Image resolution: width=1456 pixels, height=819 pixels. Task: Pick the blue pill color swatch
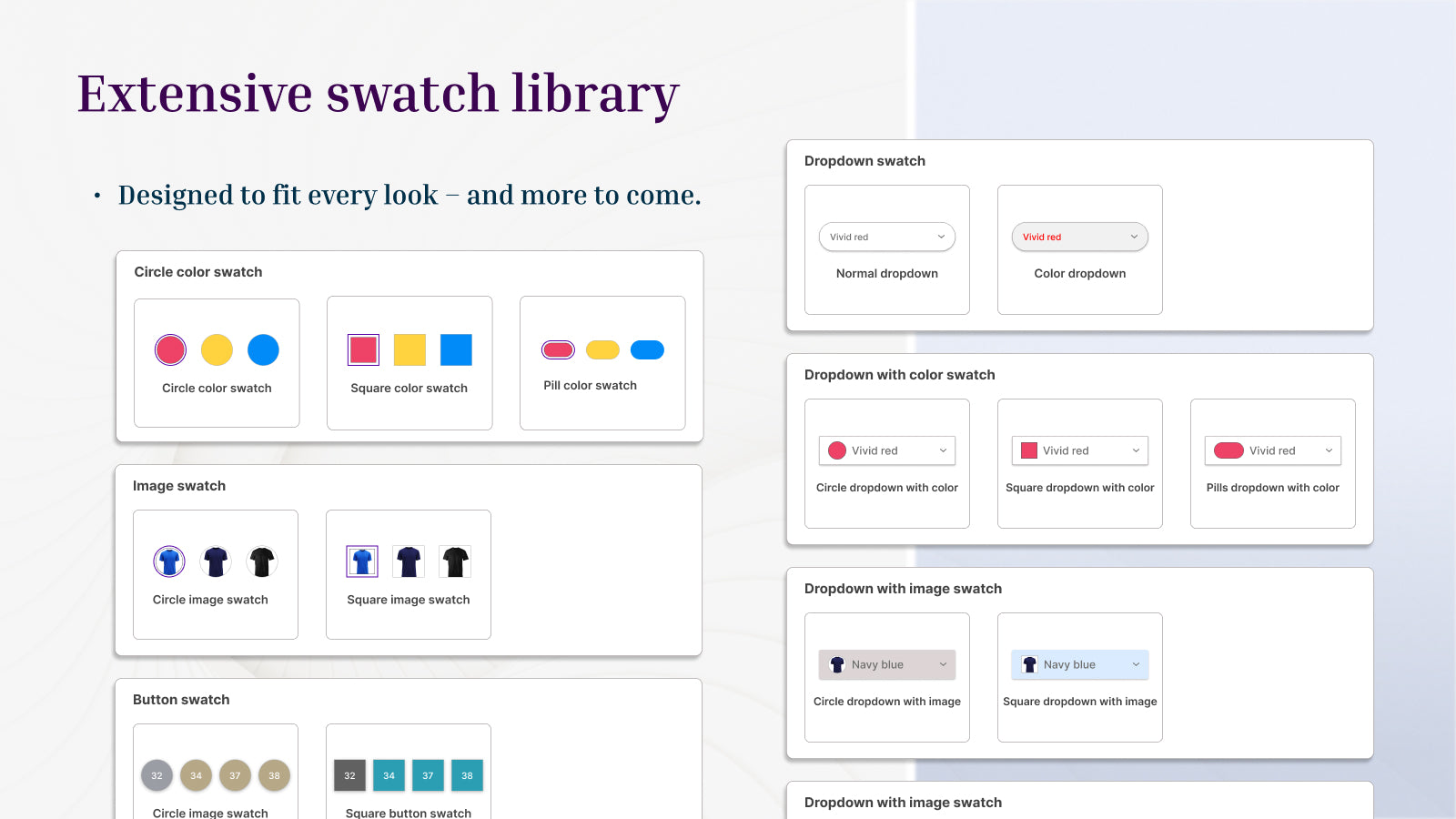coord(647,349)
